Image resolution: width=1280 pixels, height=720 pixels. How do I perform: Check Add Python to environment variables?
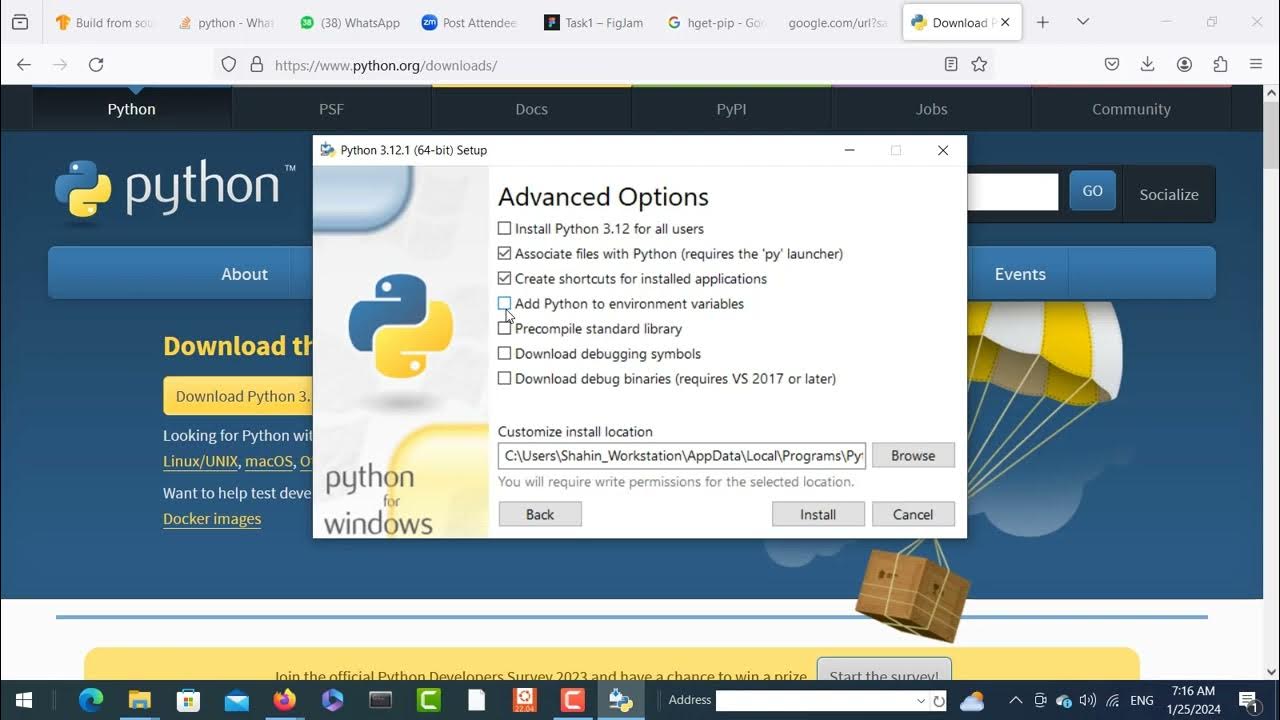(504, 303)
